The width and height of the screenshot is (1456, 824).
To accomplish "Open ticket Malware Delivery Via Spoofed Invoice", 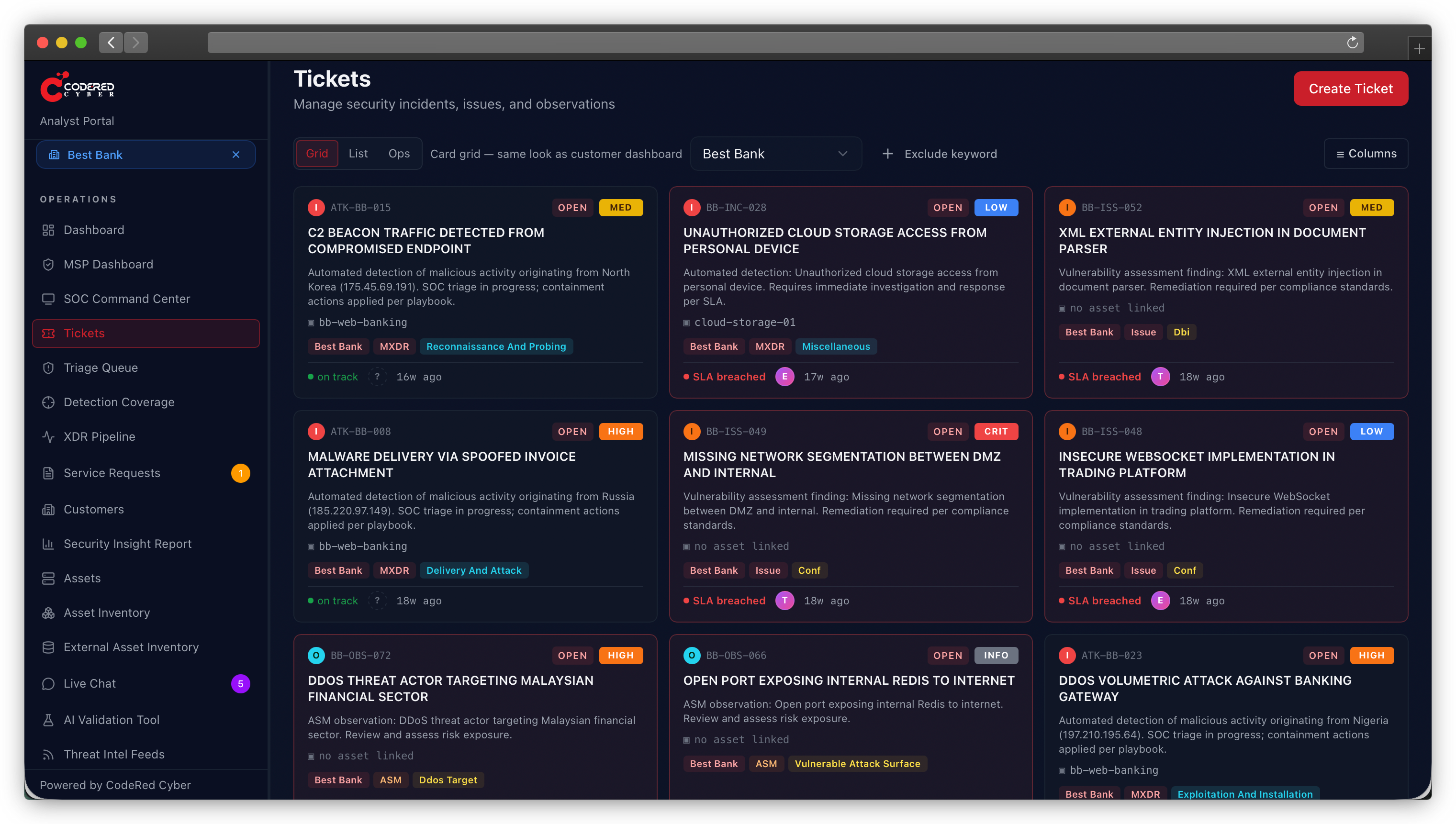I will click(442, 465).
